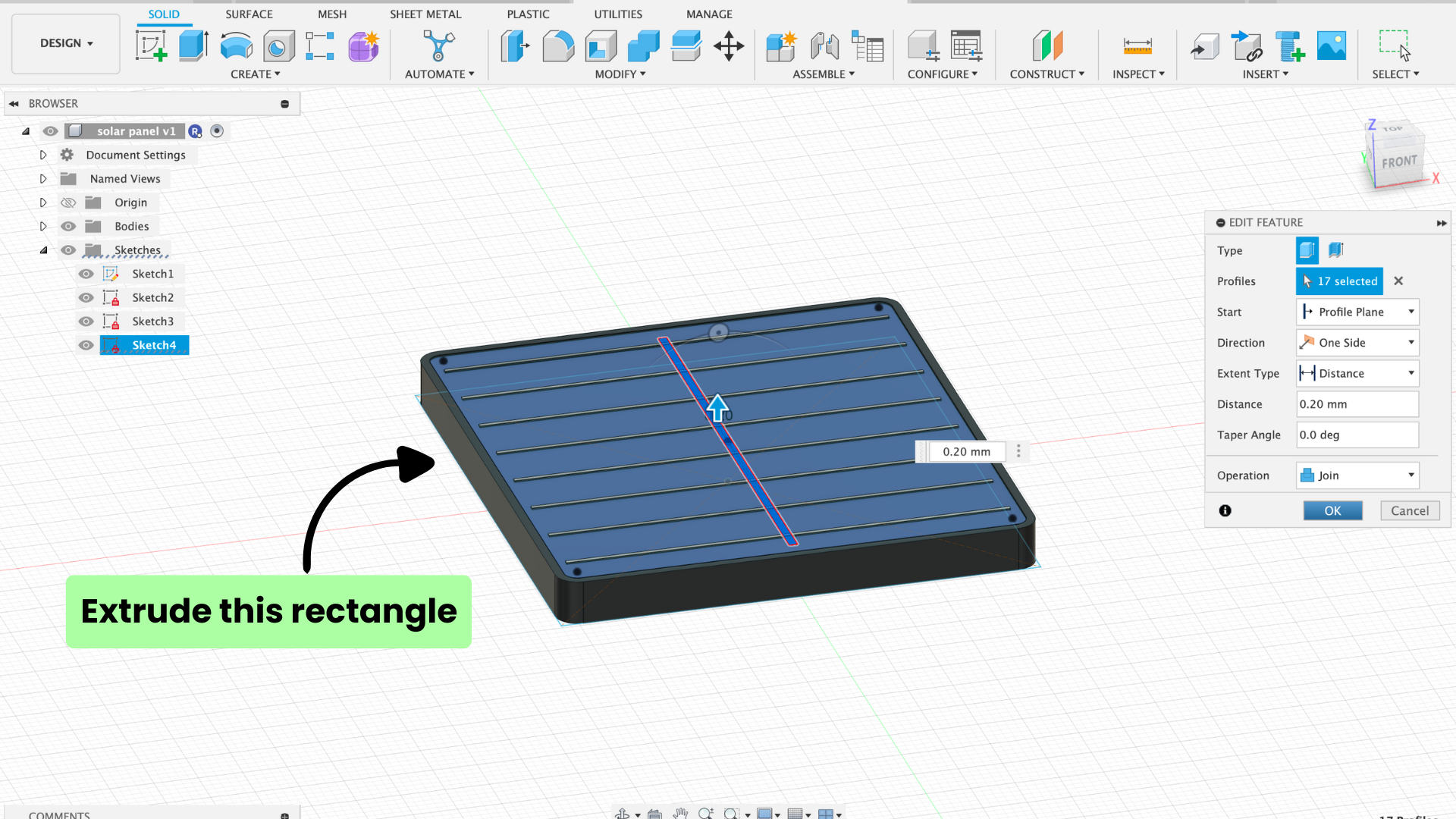1456x819 pixels.
Task: Select the Construct plane icon
Action: click(x=1047, y=45)
